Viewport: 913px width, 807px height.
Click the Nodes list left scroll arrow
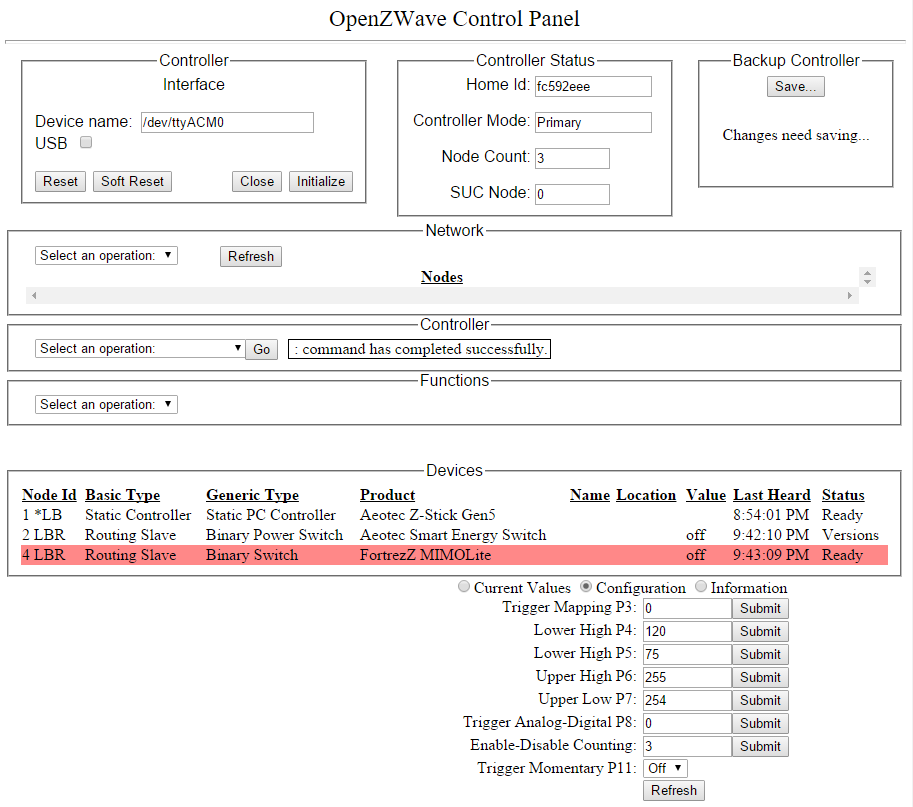[x=34, y=295]
